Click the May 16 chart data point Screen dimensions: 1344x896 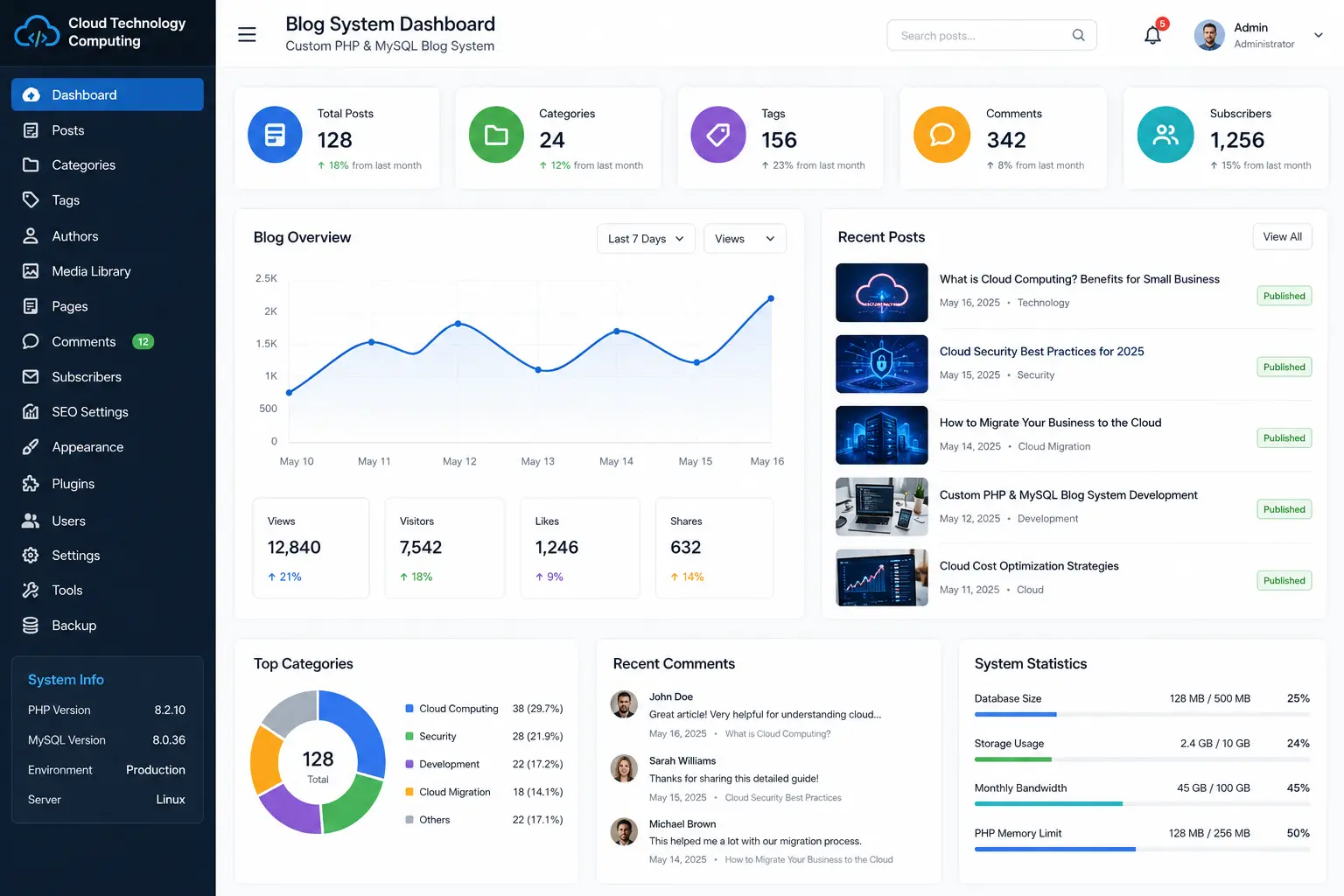tap(771, 298)
